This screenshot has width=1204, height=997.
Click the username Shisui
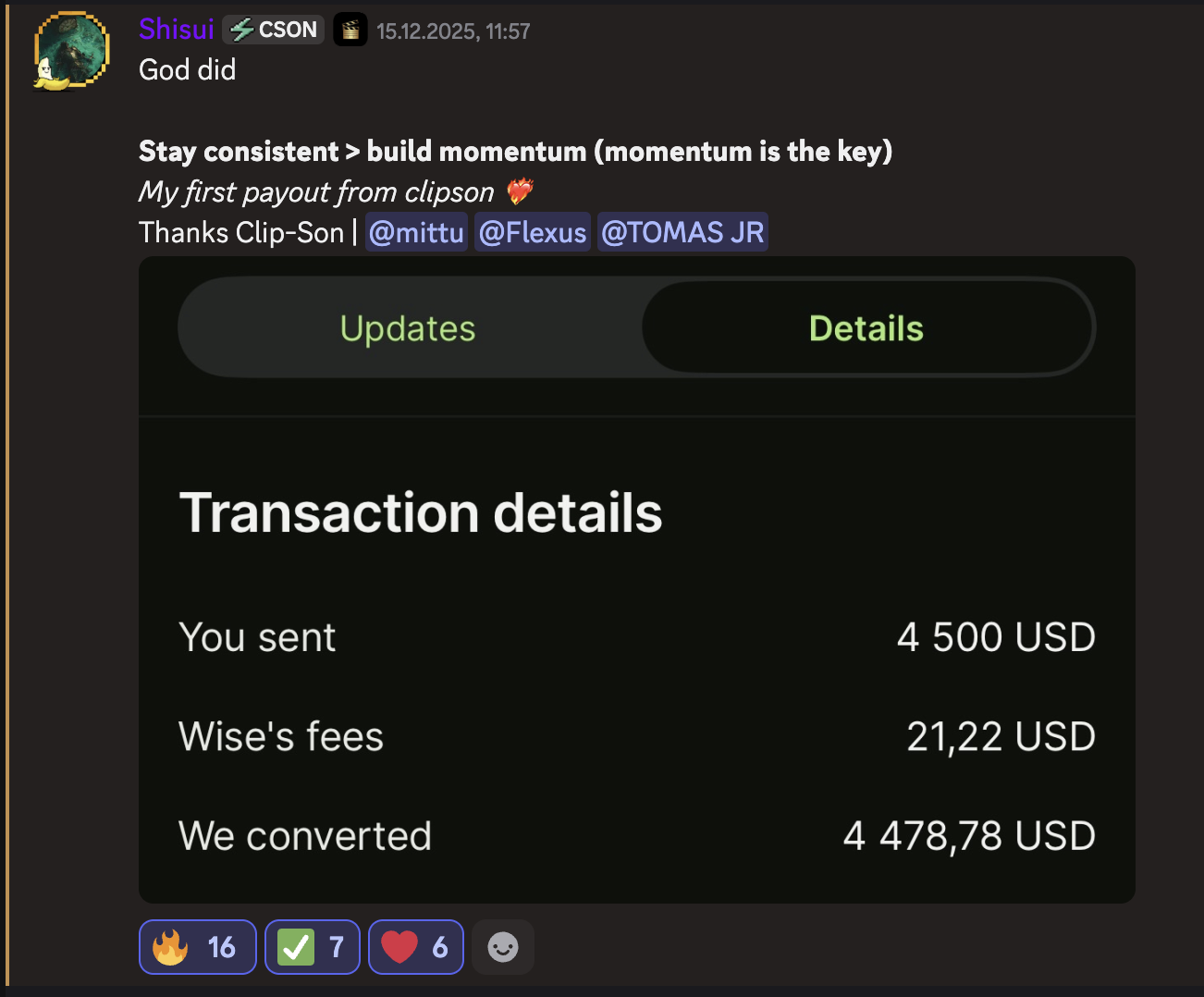pos(176,29)
